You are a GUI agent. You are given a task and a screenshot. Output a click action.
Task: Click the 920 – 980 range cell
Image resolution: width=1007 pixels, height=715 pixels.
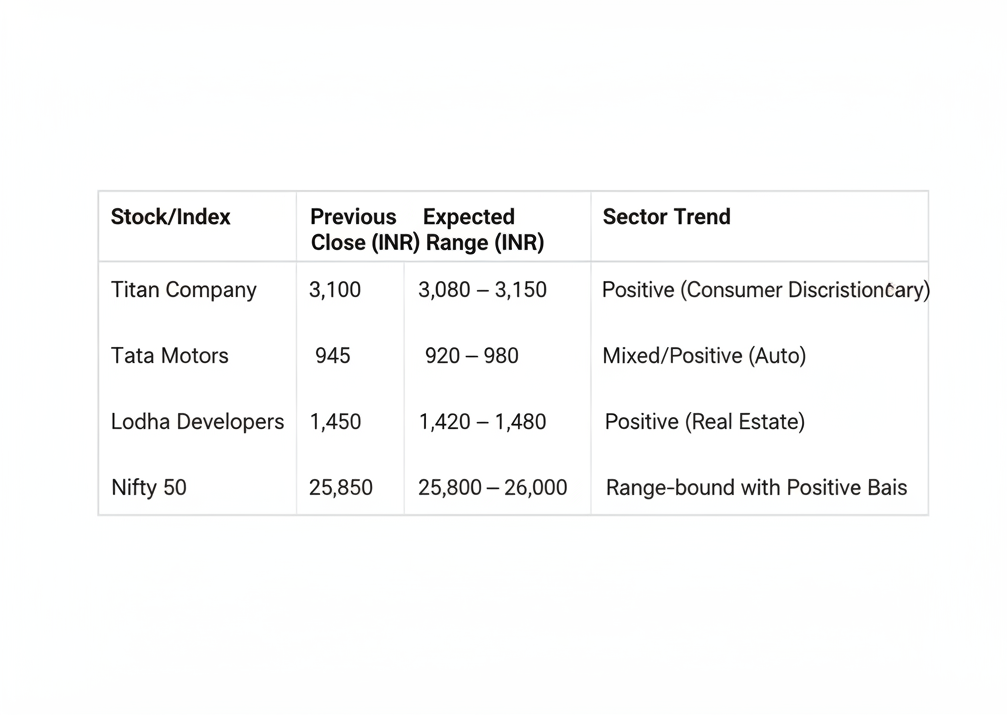[472, 356]
